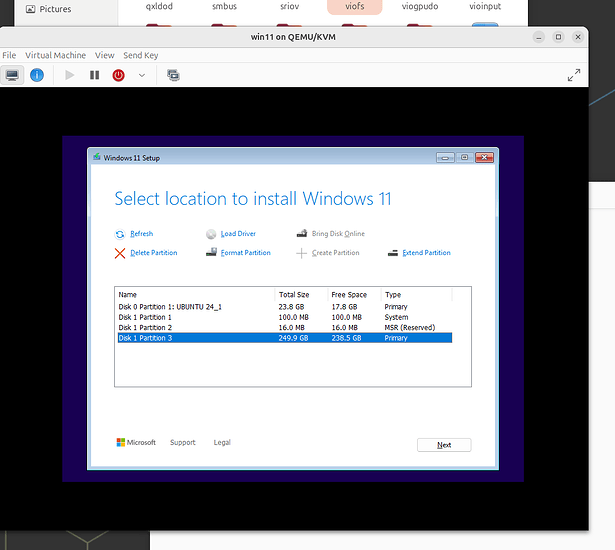
Task: Click the Load Driver disc icon
Action: coord(211,234)
